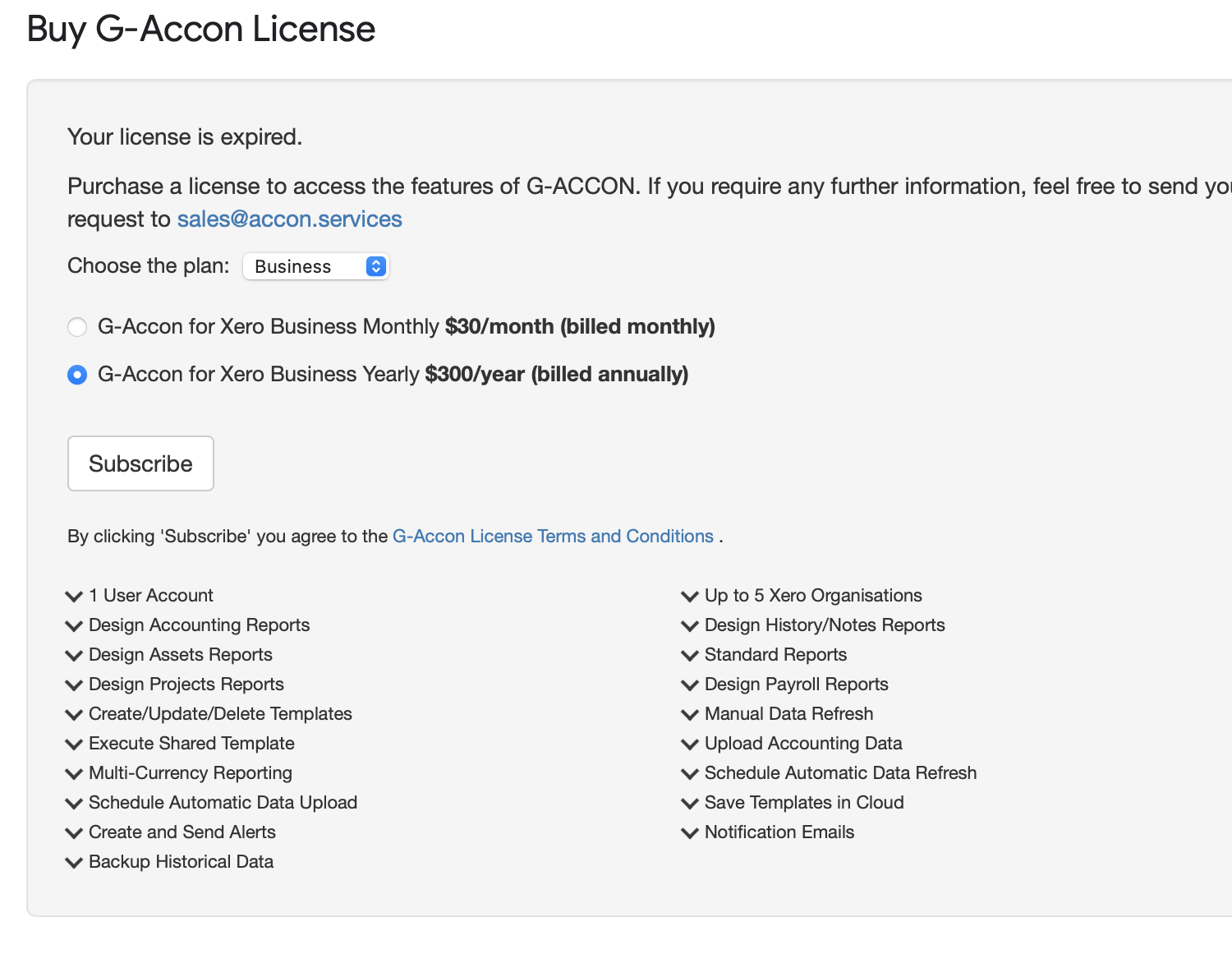Open G-Accon License Terms and Conditions link

pyautogui.click(x=553, y=537)
